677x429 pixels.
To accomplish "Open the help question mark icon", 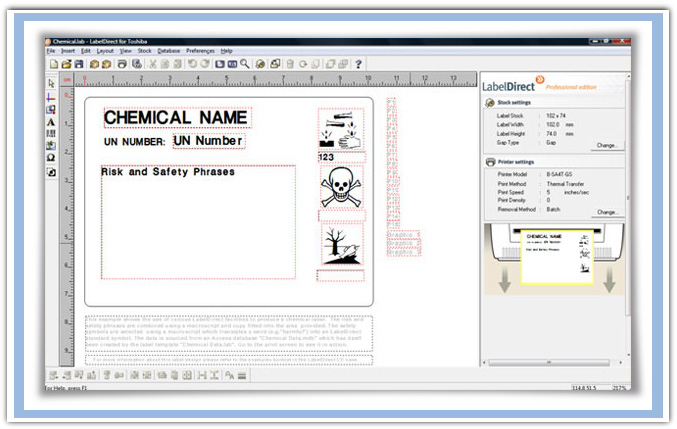I will (x=358, y=64).
